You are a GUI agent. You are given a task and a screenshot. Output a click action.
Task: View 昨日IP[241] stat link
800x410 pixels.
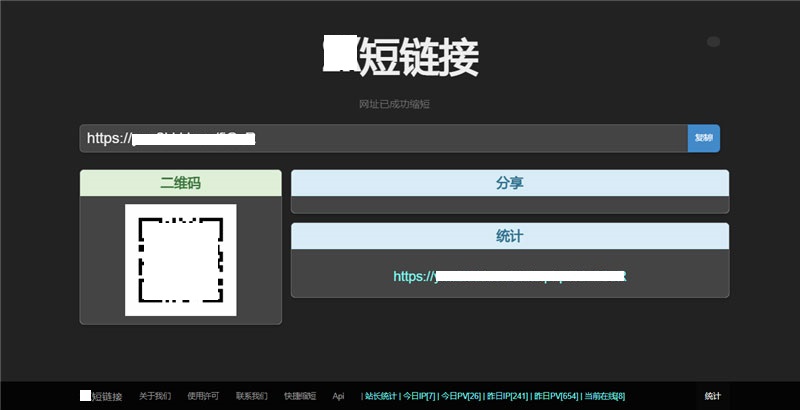click(506, 396)
